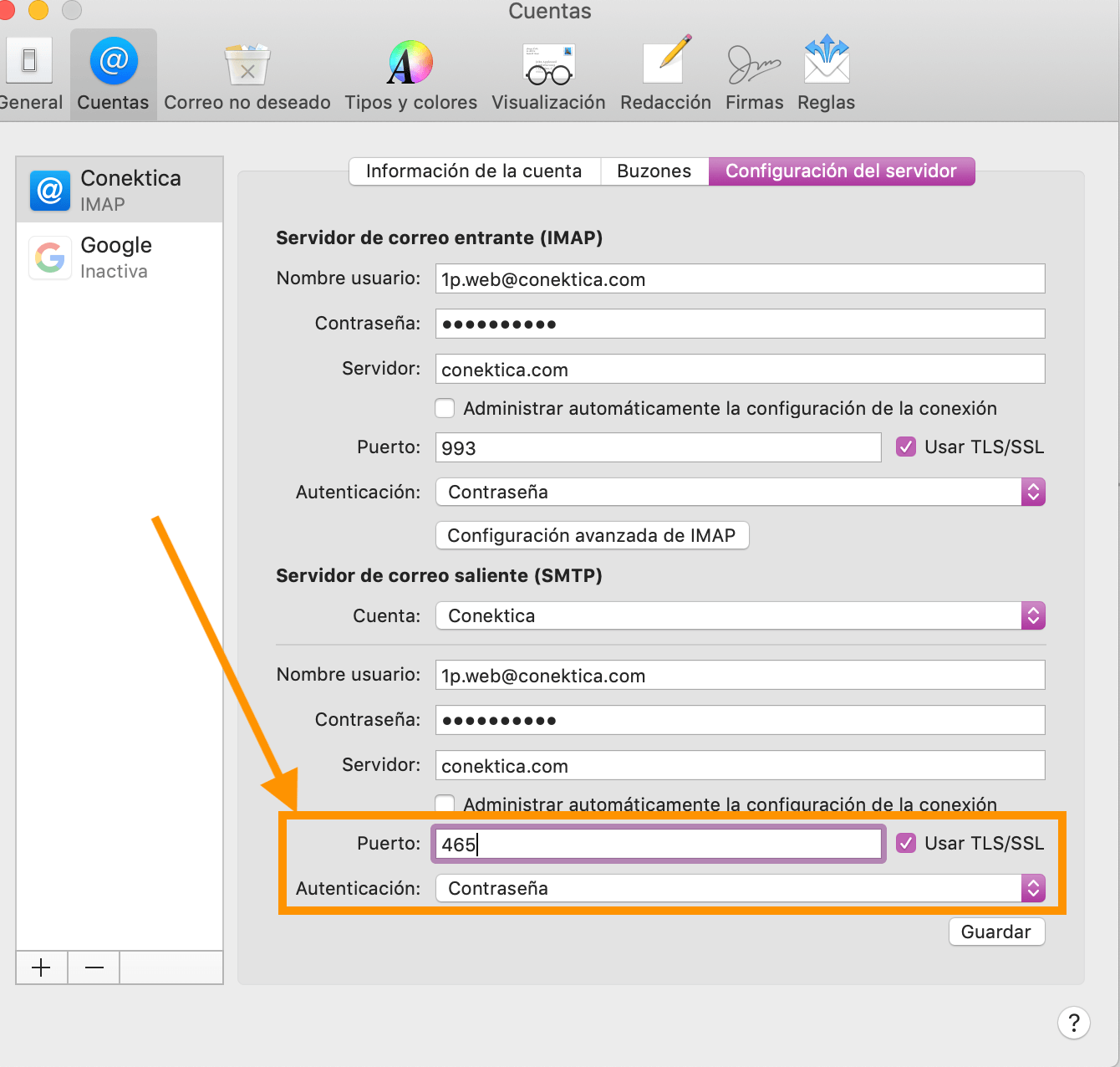This screenshot has height=1067, width=1120.
Task: Click Configuración avanzada de IMAP button
Action: tap(592, 535)
